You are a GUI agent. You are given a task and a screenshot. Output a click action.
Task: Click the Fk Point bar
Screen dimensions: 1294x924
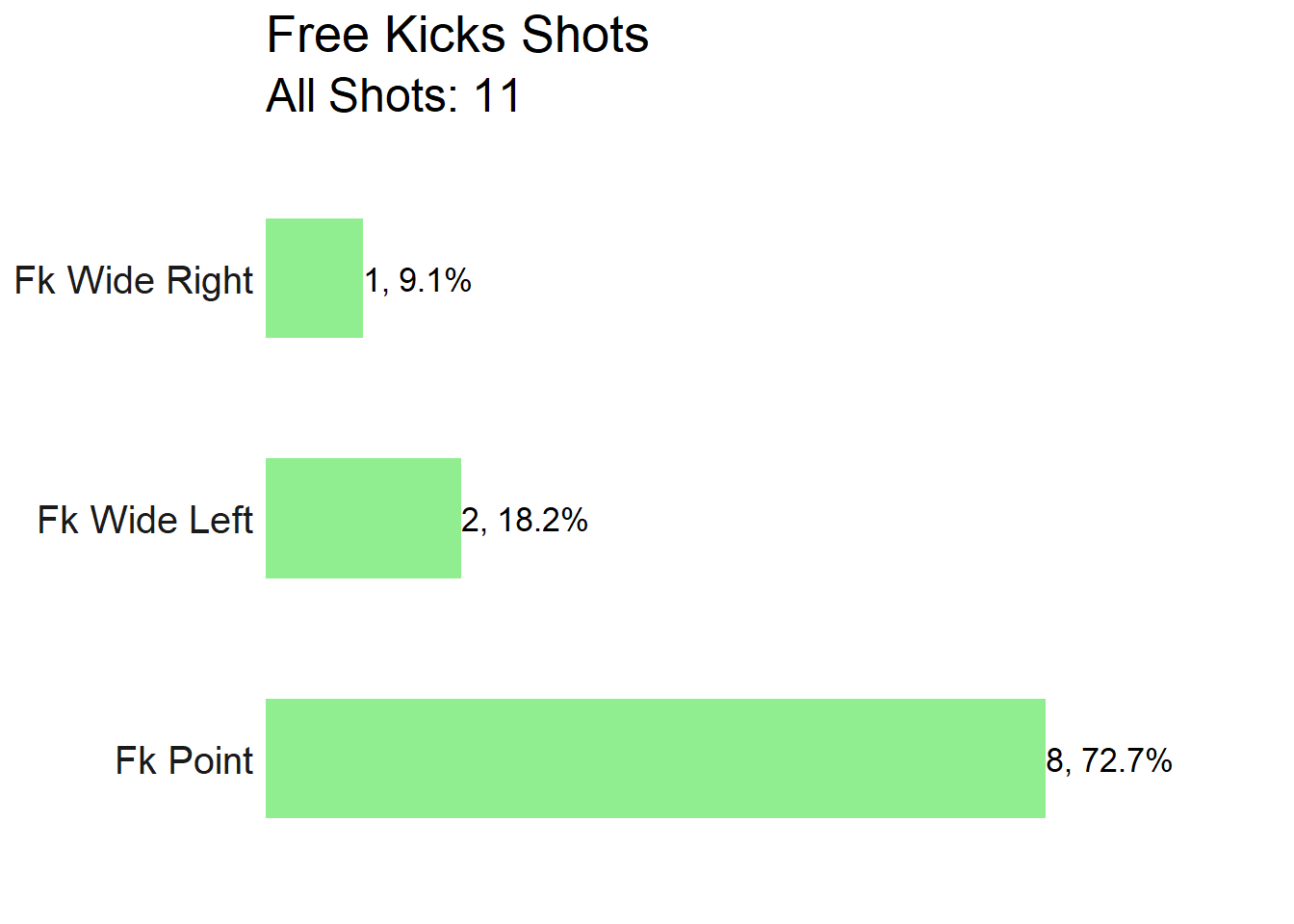656,758
